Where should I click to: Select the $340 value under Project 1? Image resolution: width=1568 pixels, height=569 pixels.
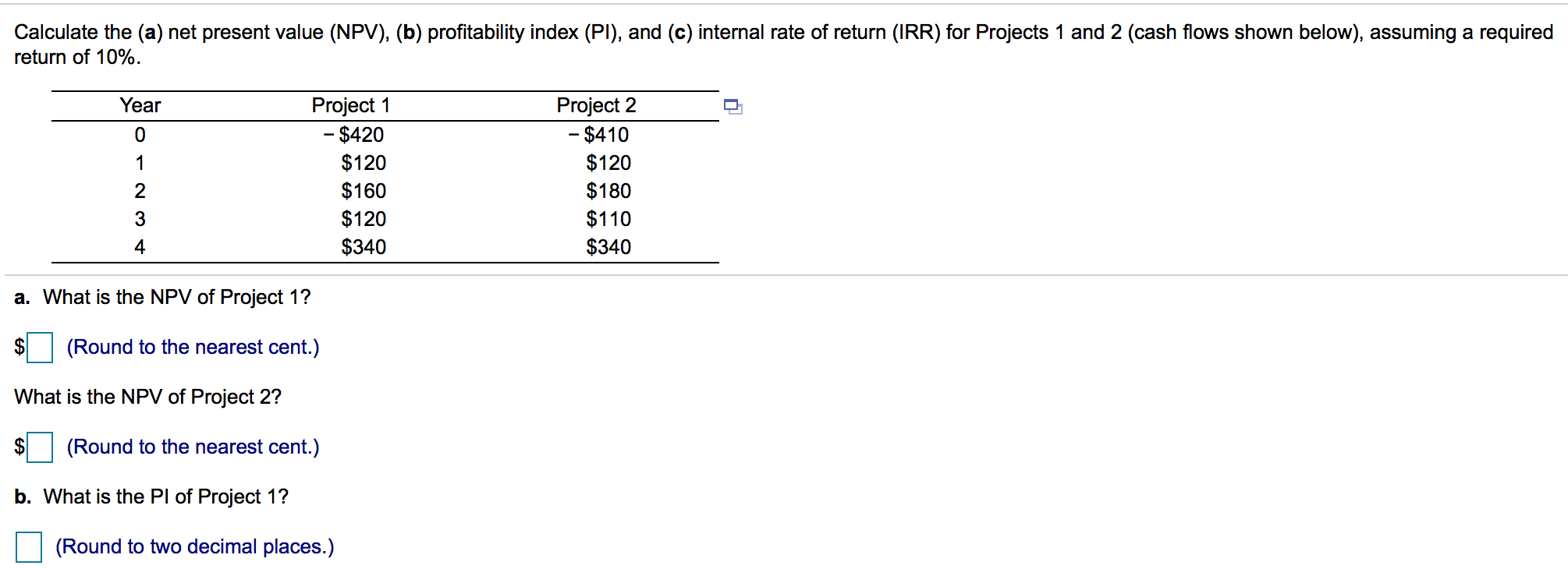[364, 246]
